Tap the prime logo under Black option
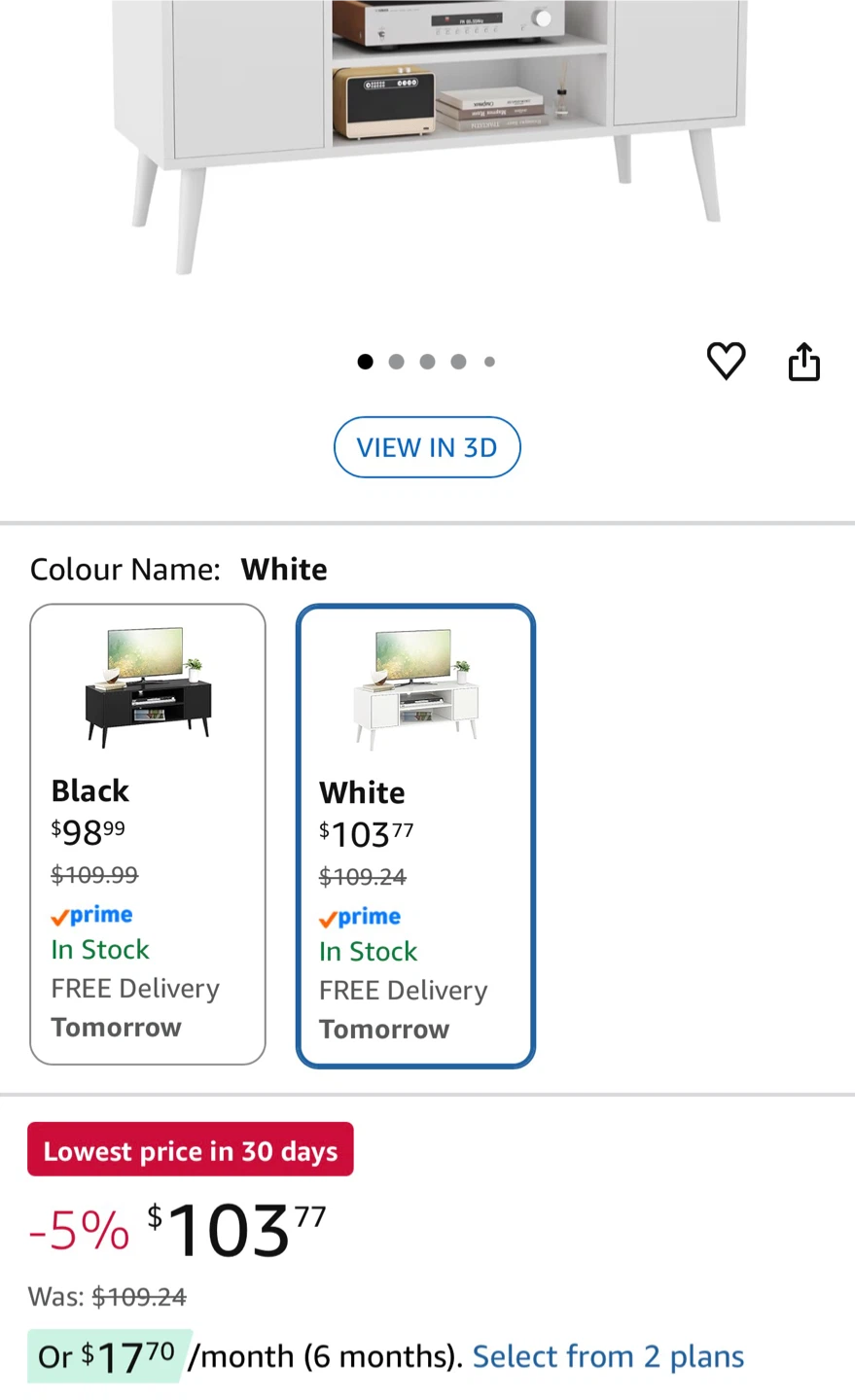The width and height of the screenshot is (855, 1400). (x=92, y=915)
